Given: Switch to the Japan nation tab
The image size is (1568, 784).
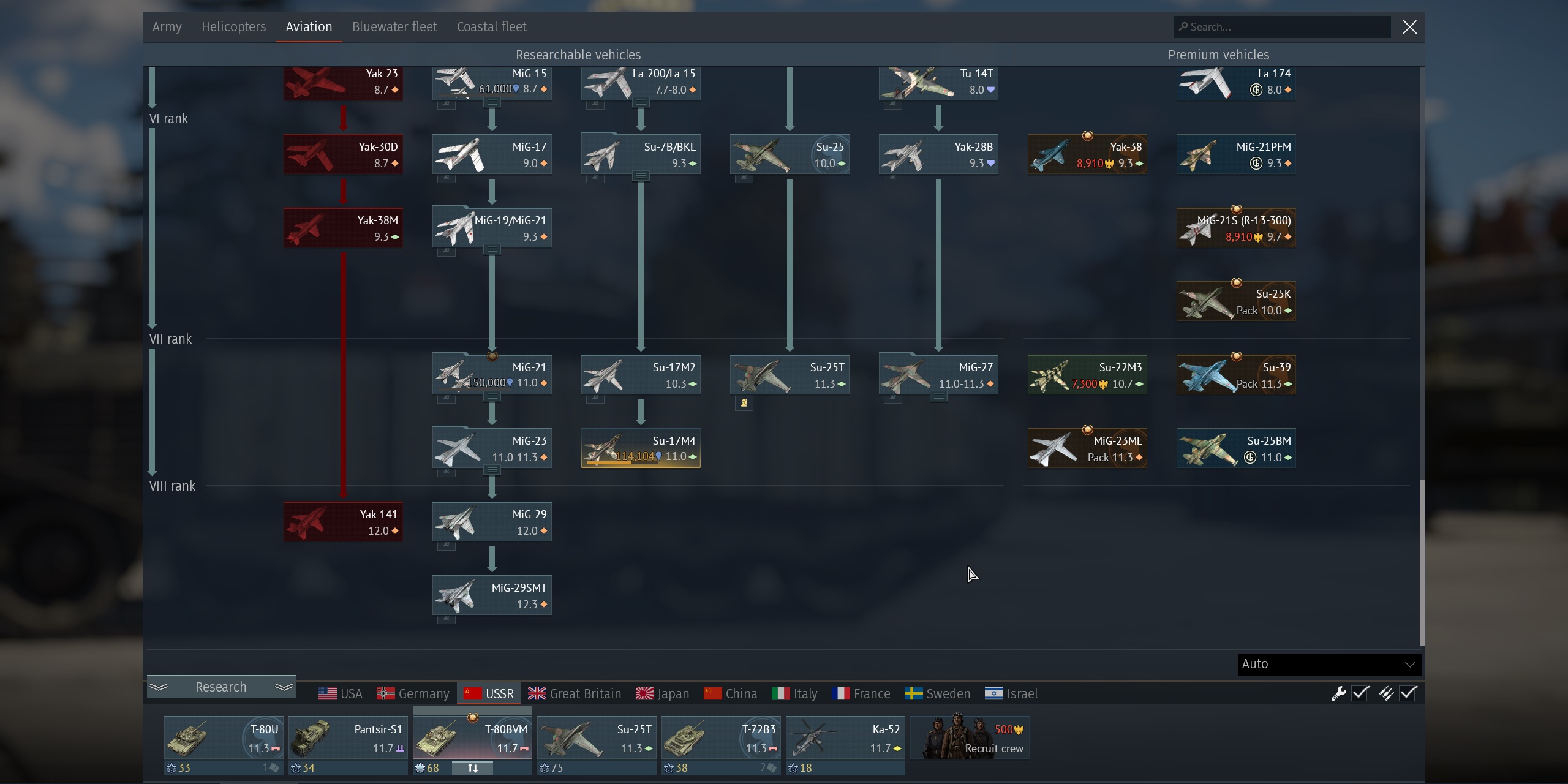Looking at the screenshot, I should 663,694.
